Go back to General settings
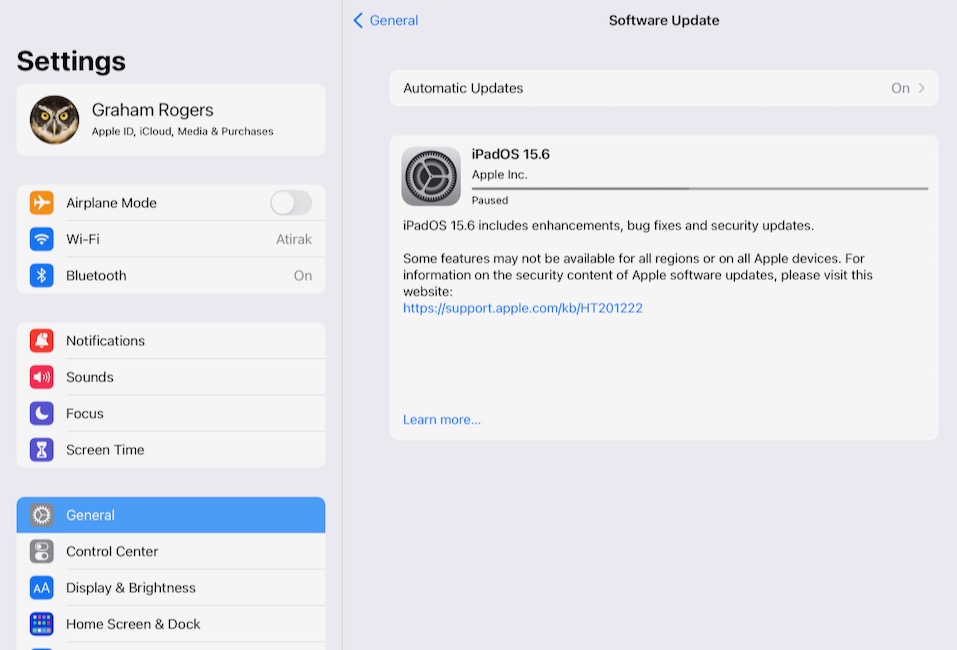The image size is (957, 650). pyautogui.click(x=386, y=20)
